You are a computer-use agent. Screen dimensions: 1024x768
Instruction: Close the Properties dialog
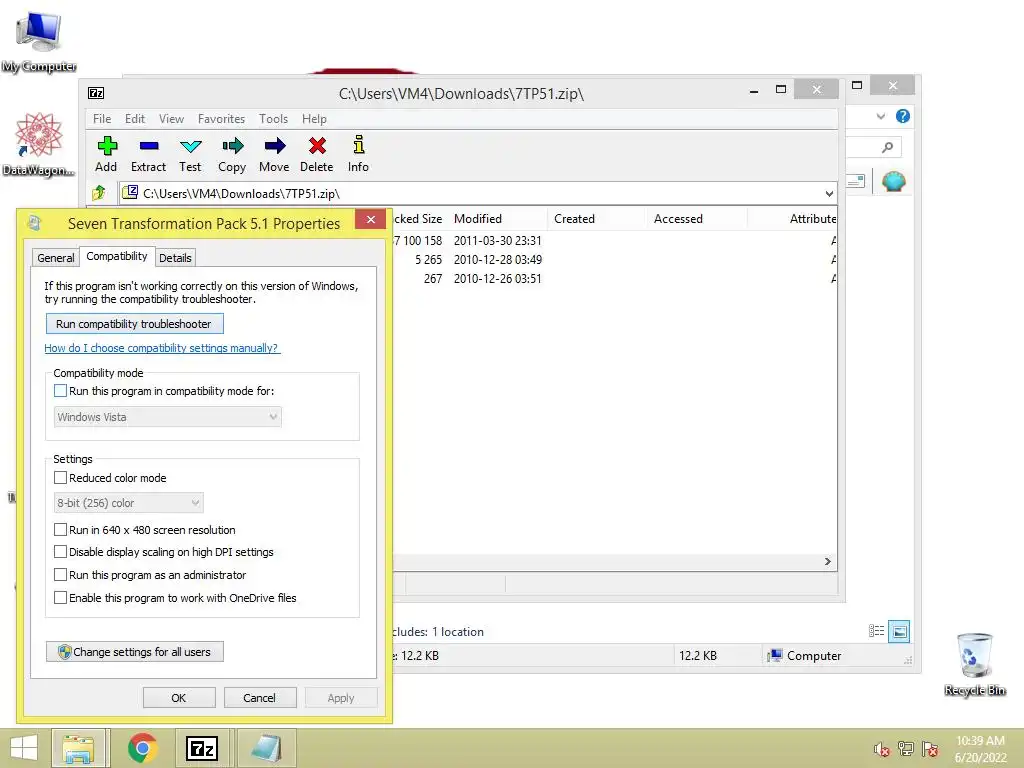coord(370,219)
